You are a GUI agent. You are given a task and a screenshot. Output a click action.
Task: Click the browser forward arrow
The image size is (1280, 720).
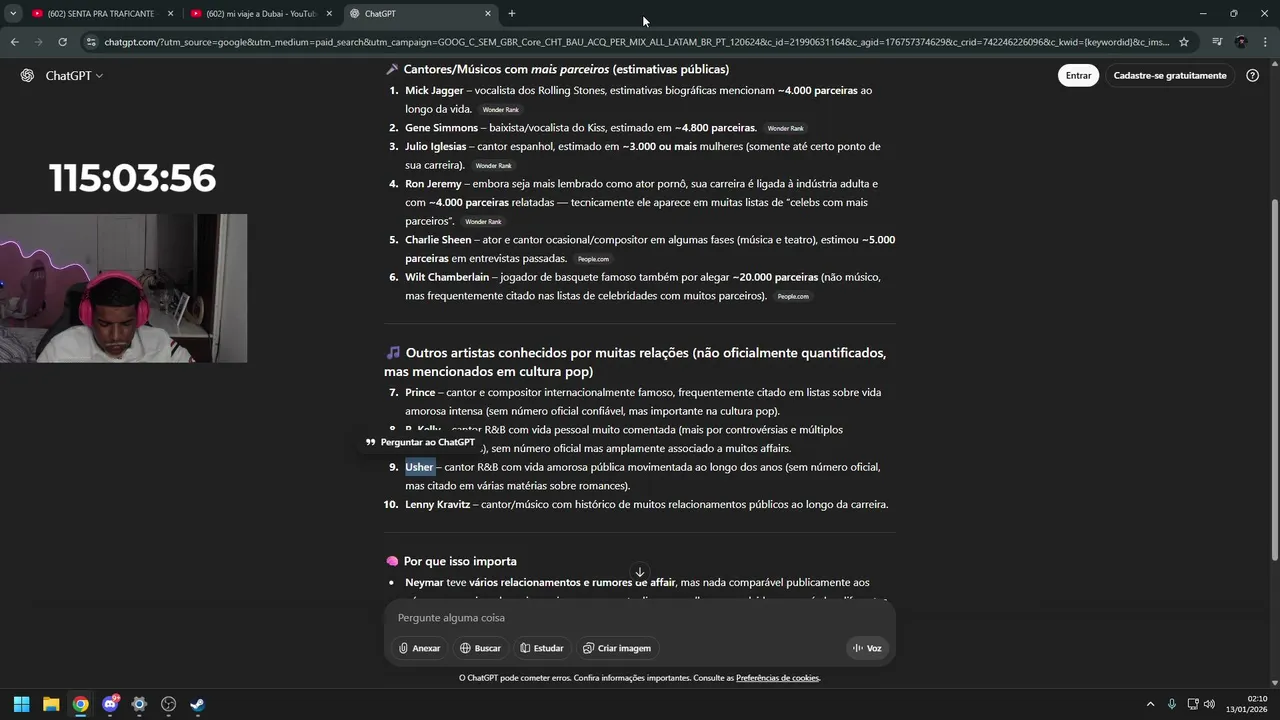[38, 42]
